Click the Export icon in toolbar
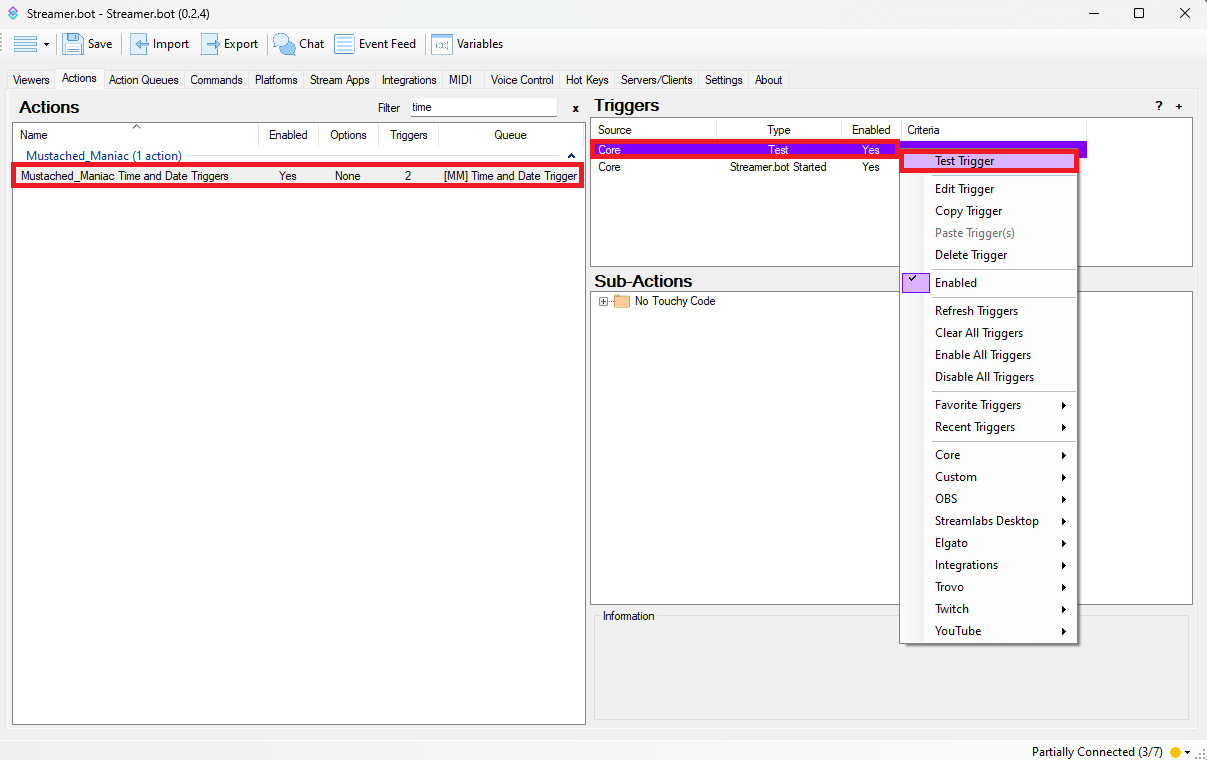The width and height of the screenshot is (1207, 760). click(x=211, y=44)
